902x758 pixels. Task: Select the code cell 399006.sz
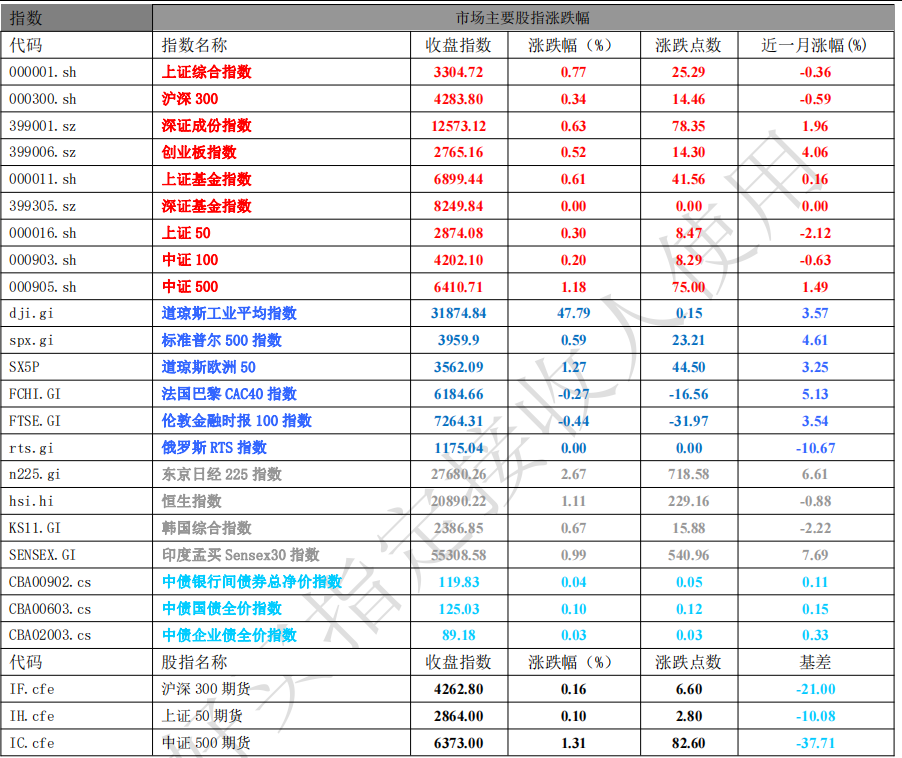43,152
